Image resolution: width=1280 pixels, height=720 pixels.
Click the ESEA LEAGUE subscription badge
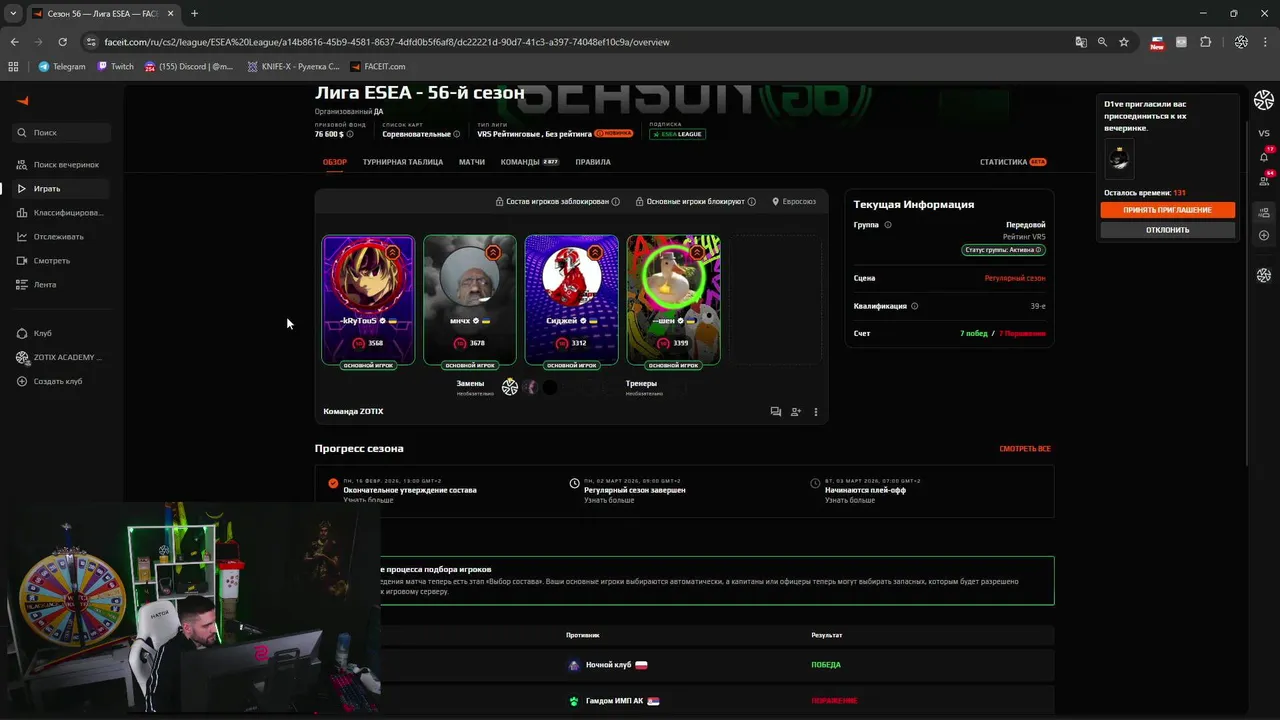[677, 134]
